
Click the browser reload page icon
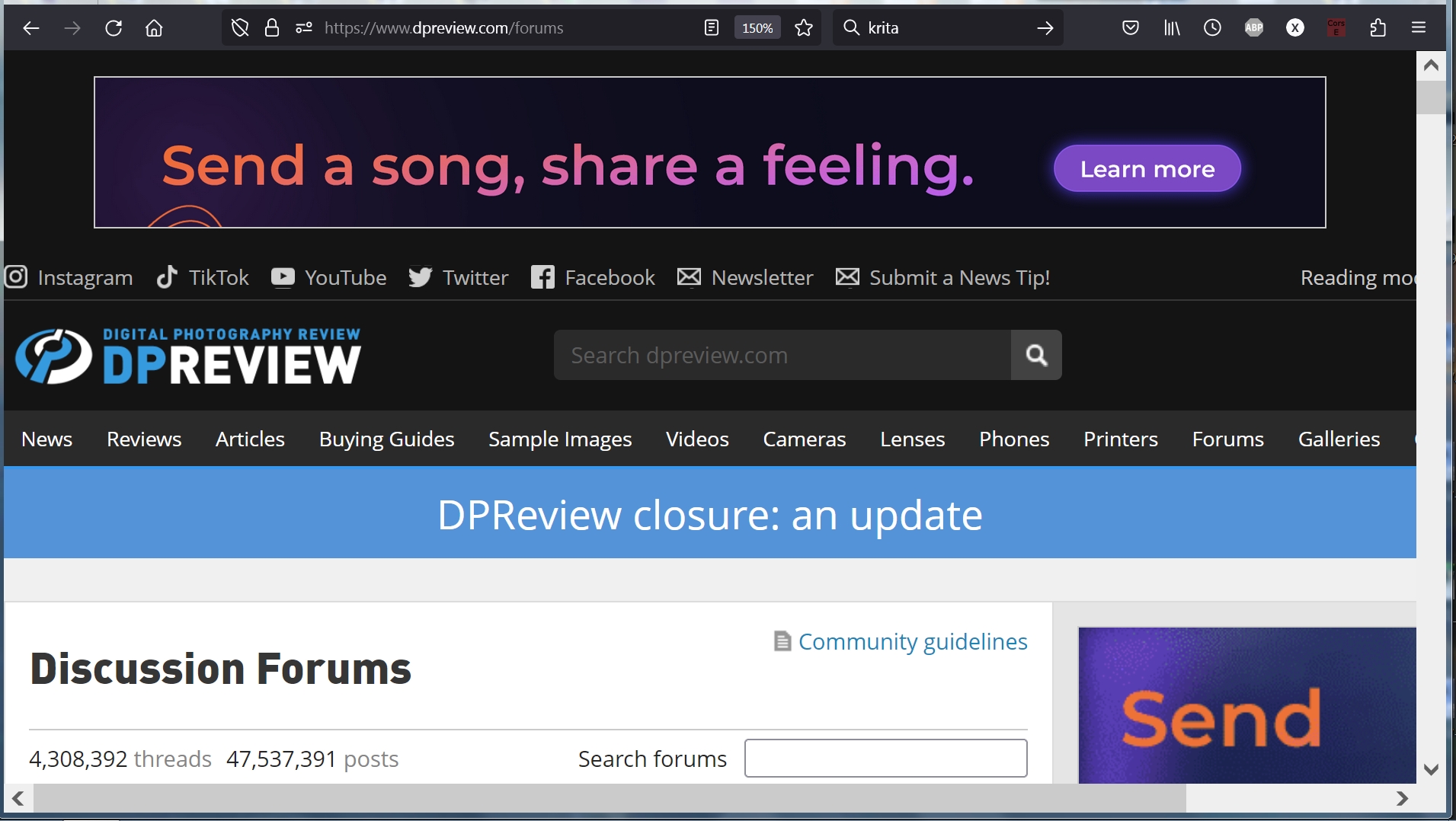[114, 28]
